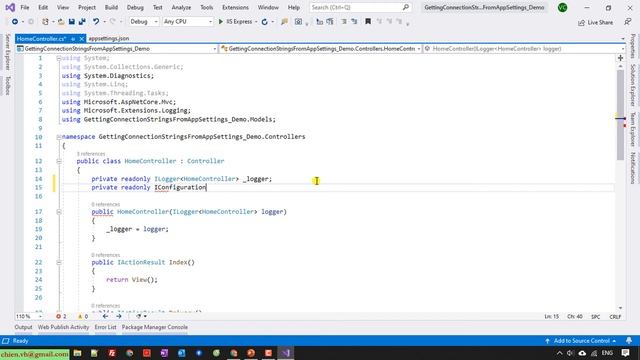Click the bookmark toolbar icon
This screenshot has width=640, height=360.
[x=368, y=22]
